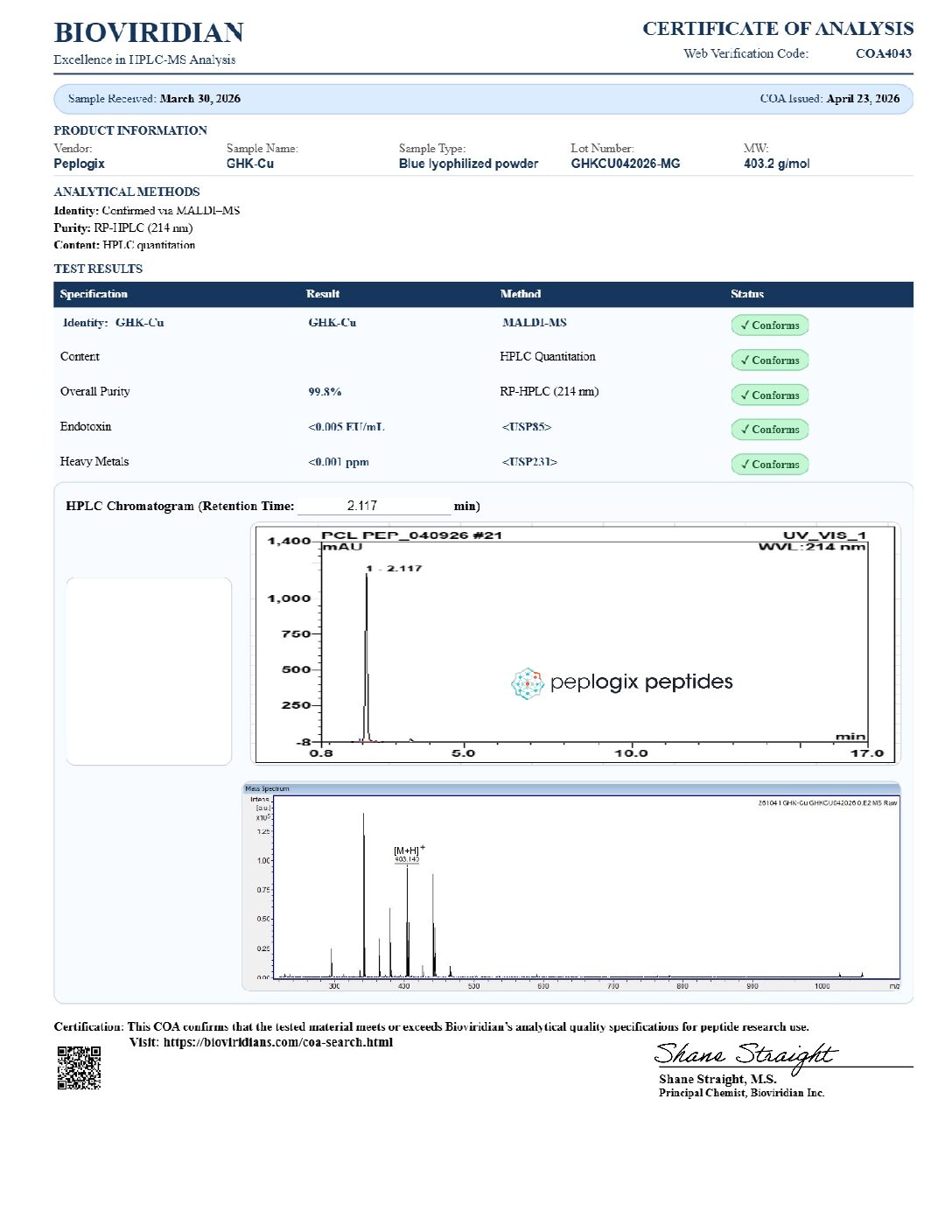Click the [M+H]+ peak label in mass spectrum

[x=409, y=850]
